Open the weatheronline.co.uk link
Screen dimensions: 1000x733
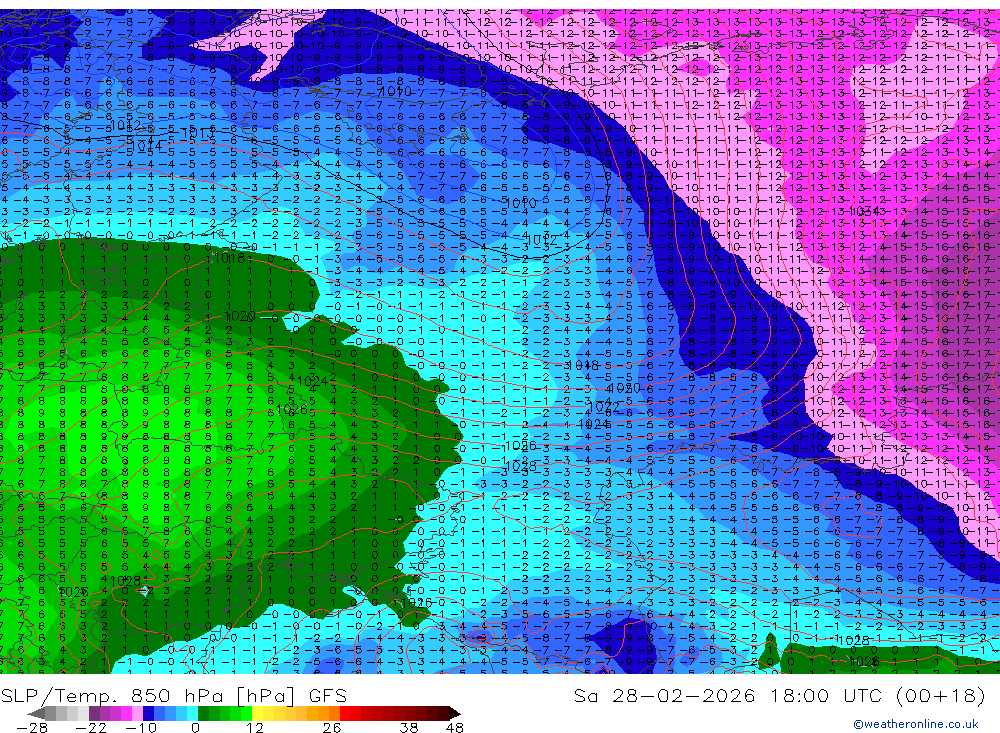[916, 724]
